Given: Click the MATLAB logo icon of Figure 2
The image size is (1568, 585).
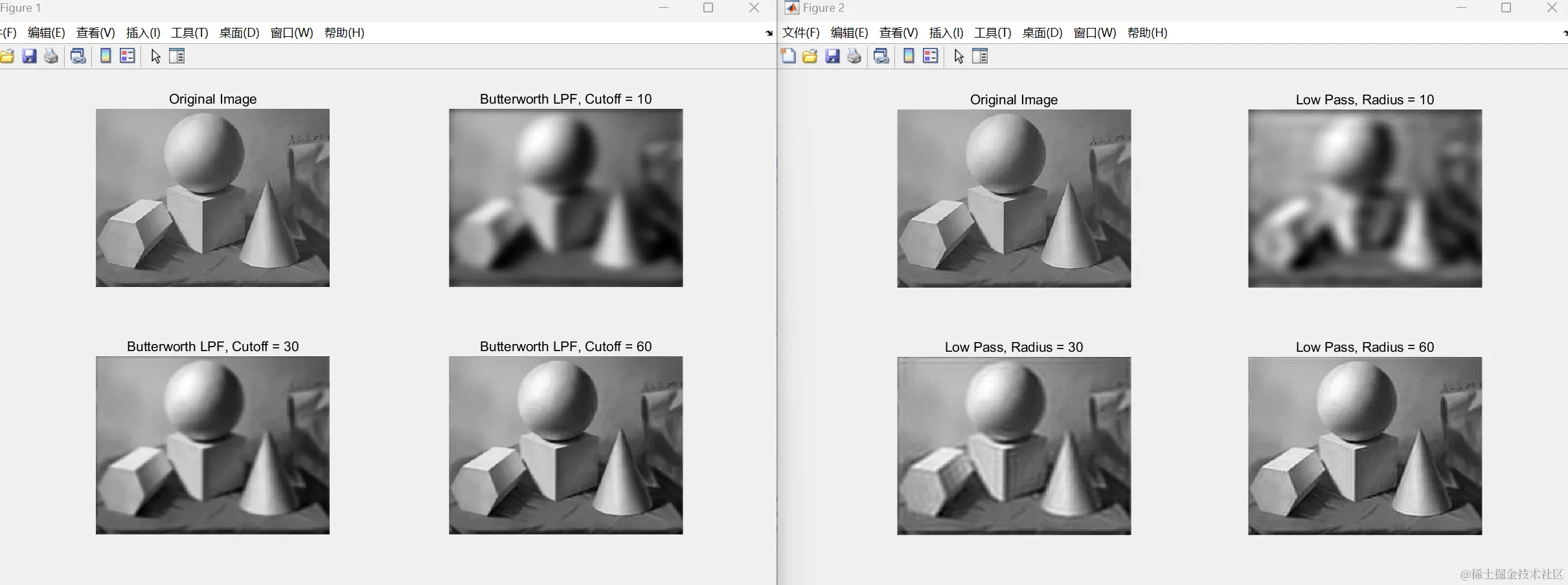Looking at the screenshot, I should click(791, 8).
